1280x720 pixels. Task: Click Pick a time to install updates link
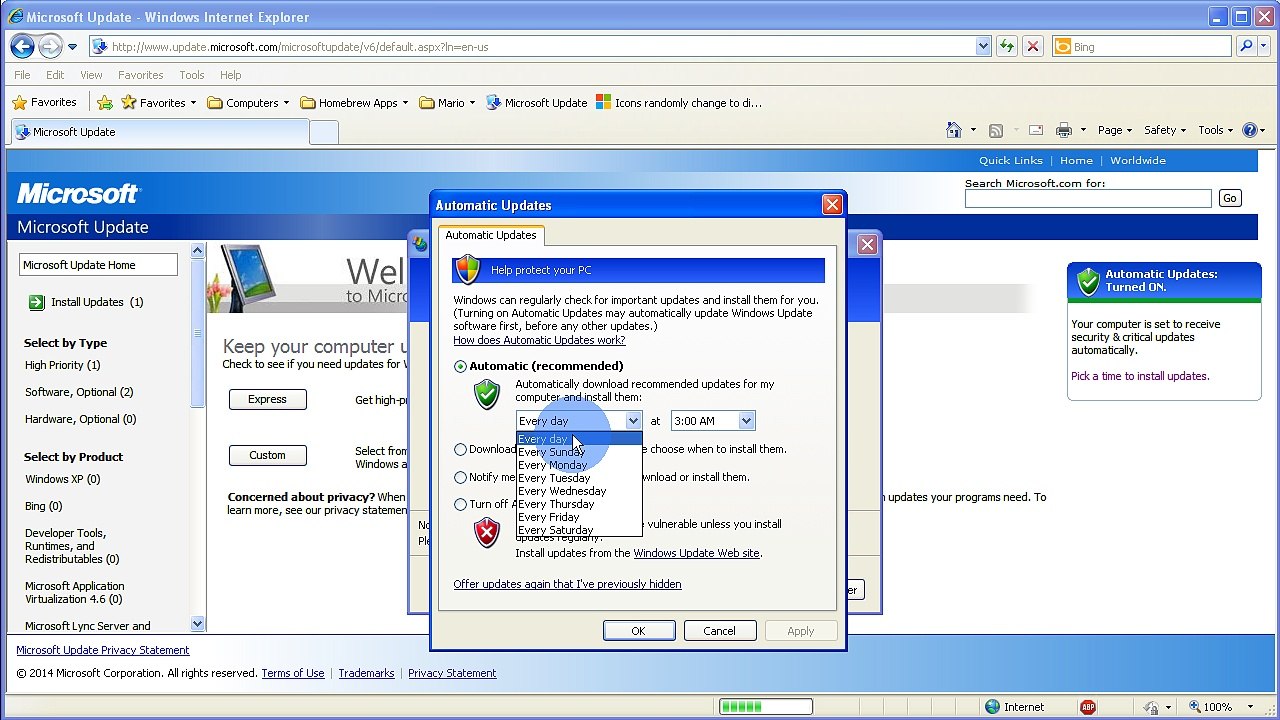[x=1140, y=376]
